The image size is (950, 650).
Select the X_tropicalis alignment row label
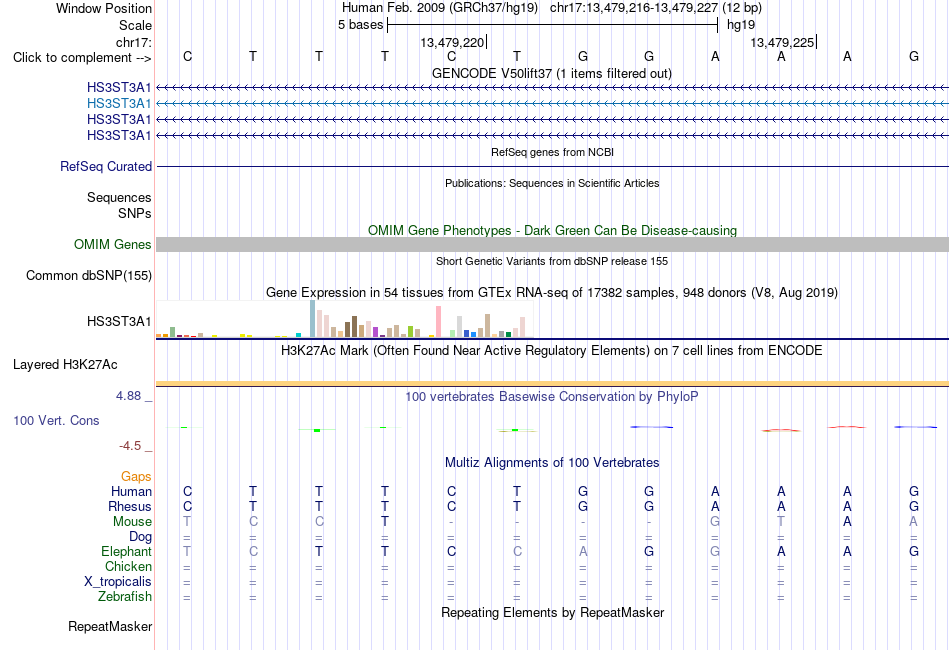(118, 582)
